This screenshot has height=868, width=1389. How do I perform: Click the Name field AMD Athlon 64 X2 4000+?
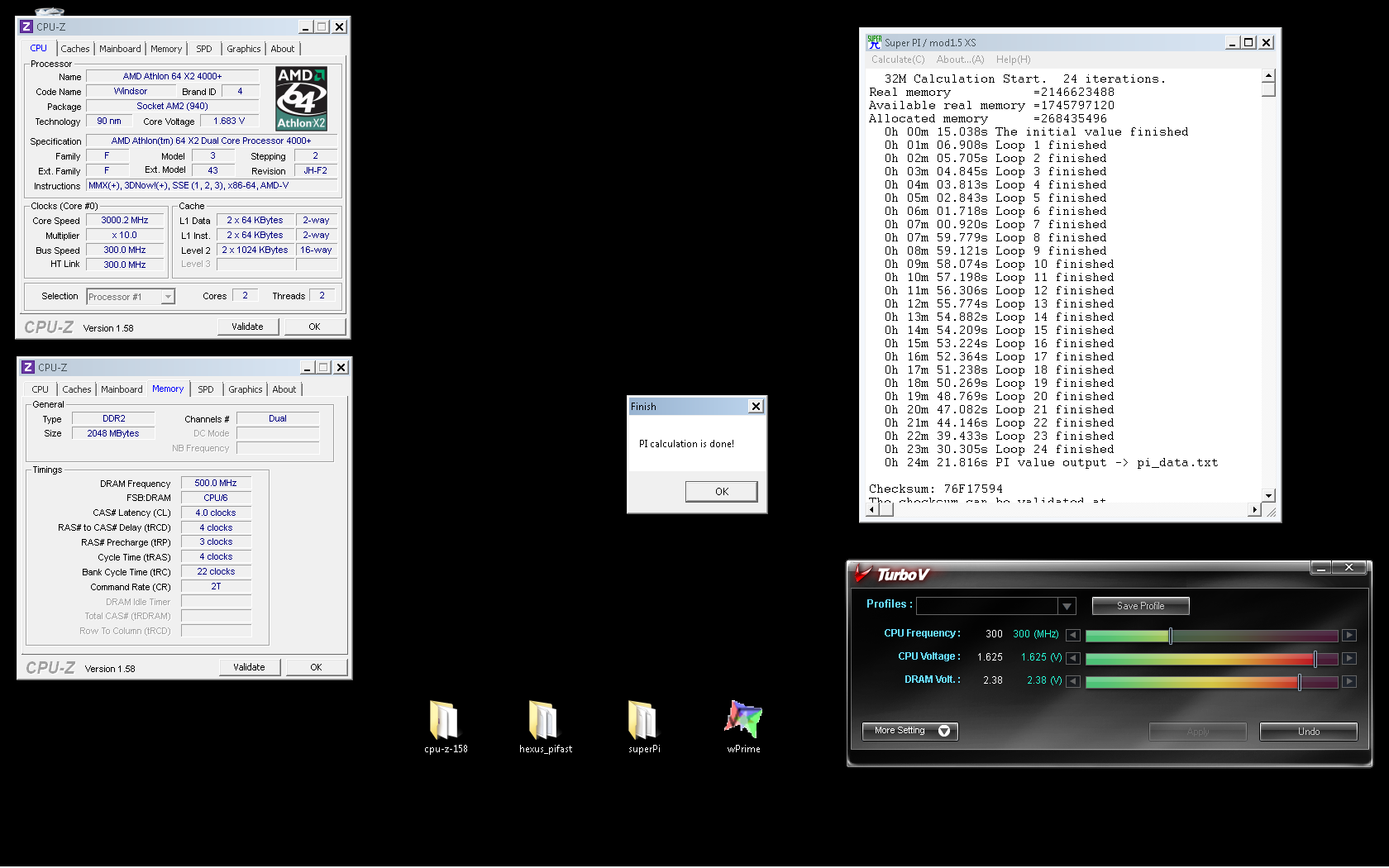(x=173, y=76)
